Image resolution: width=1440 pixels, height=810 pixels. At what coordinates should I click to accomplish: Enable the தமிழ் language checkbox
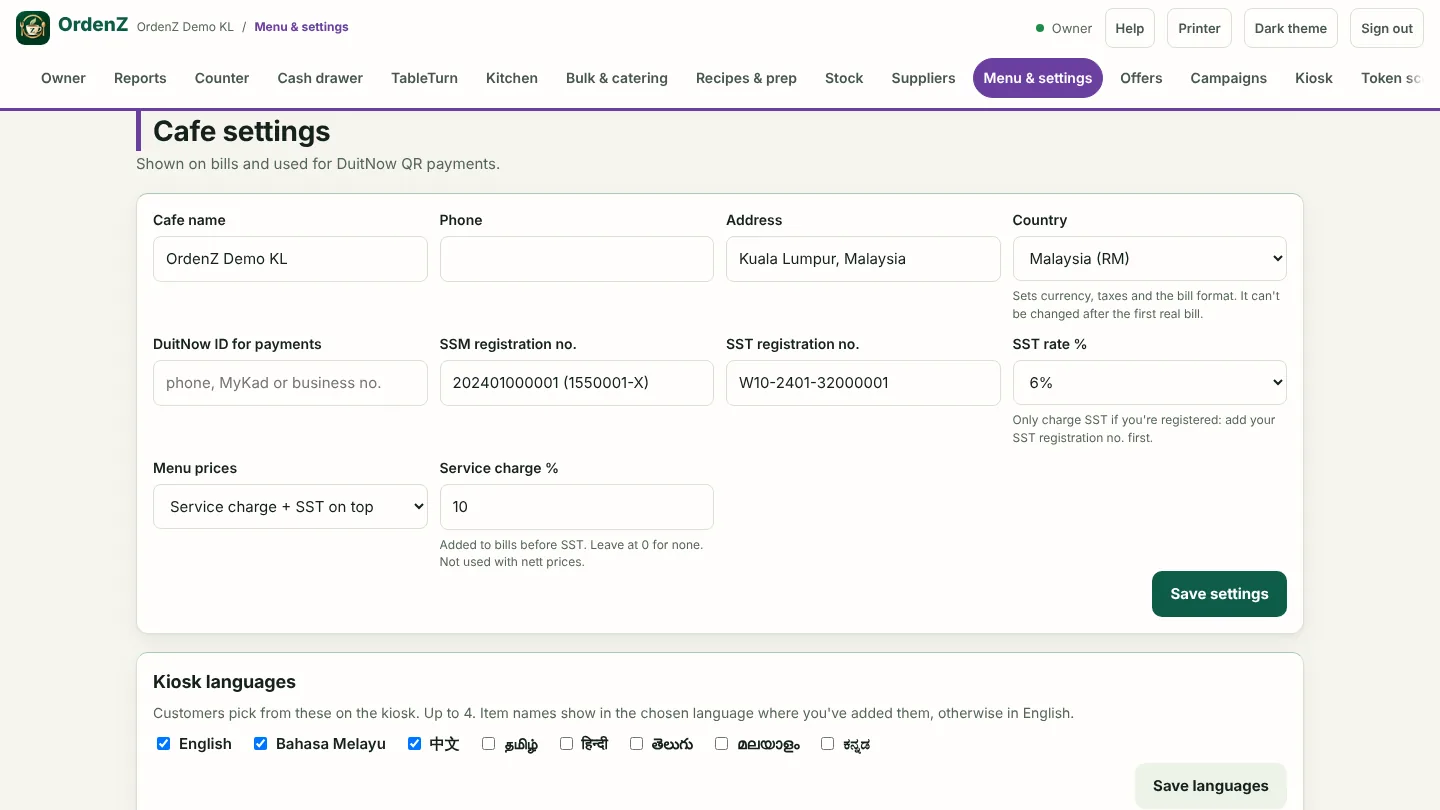pos(489,744)
